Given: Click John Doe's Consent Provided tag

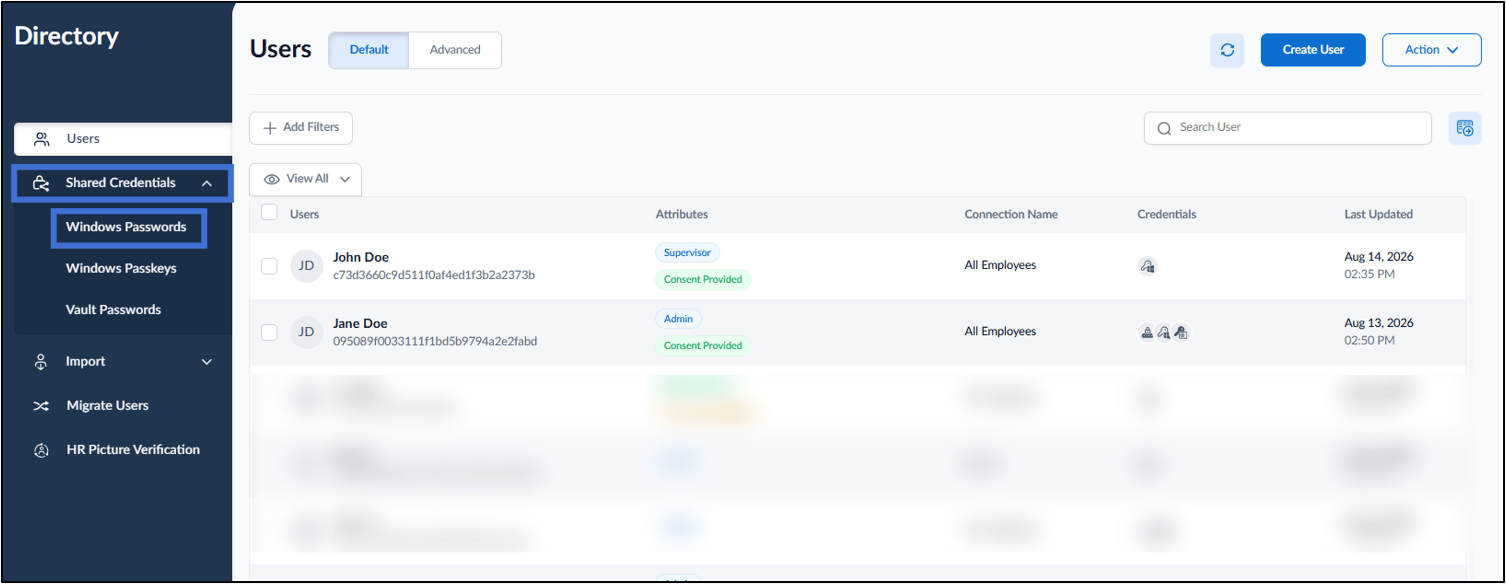Looking at the screenshot, I should point(703,280).
